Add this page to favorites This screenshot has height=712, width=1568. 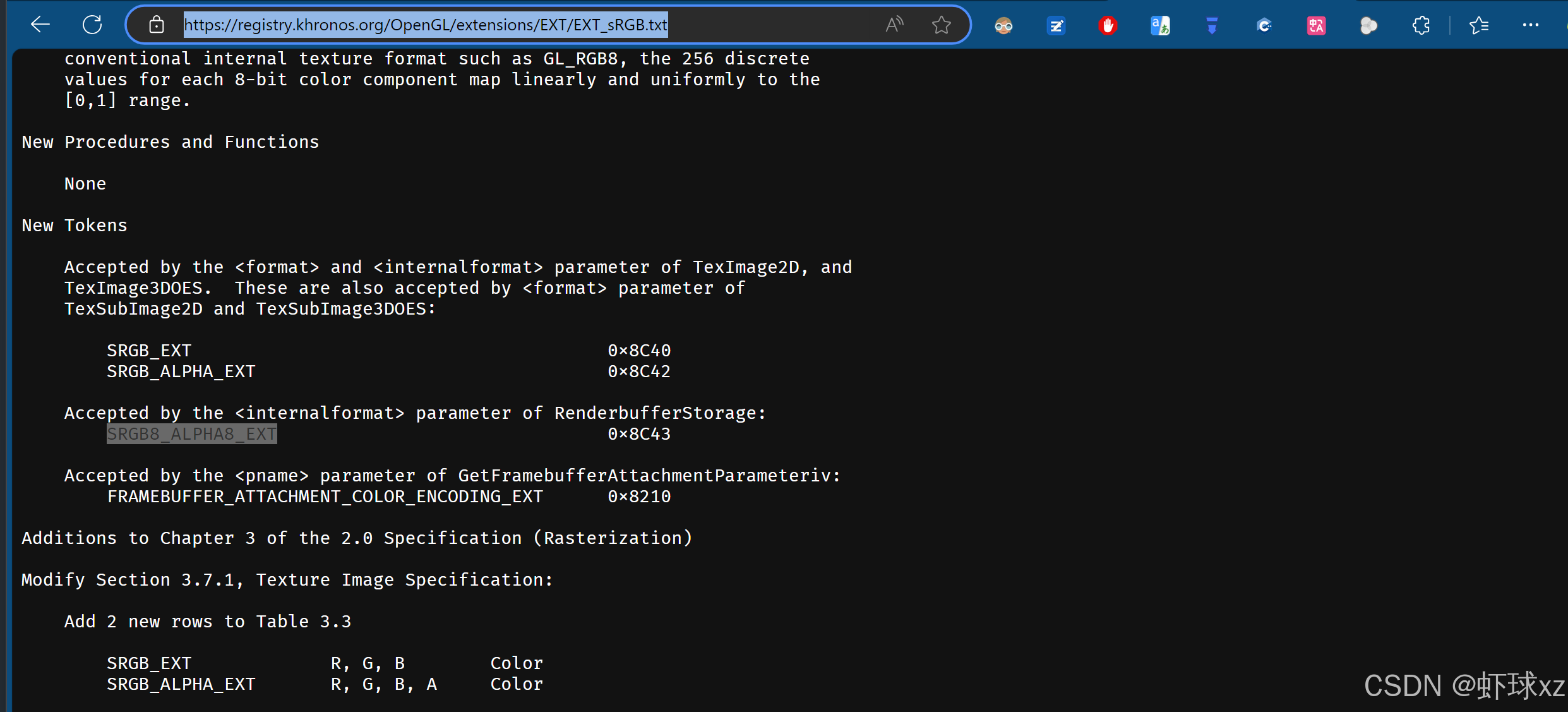click(x=941, y=25)
